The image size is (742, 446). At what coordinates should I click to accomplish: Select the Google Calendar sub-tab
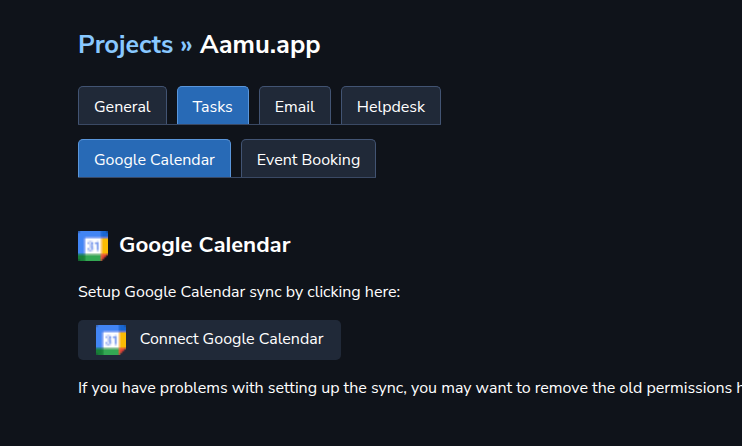[x=154, y=159]
